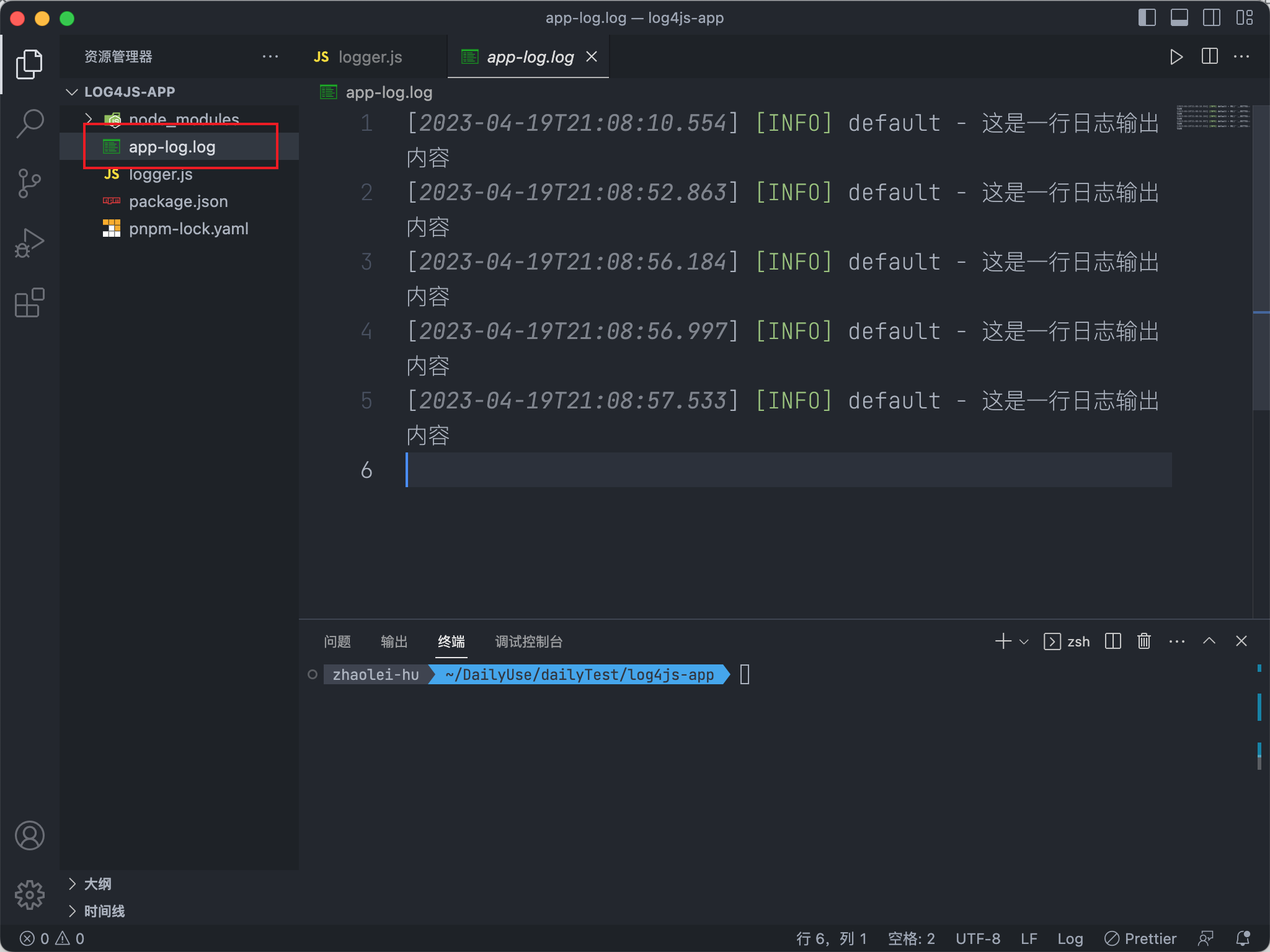Open the new terminal launch profile dropdown
This screenshot has height=952, width=1270.
pos(1024,641)
